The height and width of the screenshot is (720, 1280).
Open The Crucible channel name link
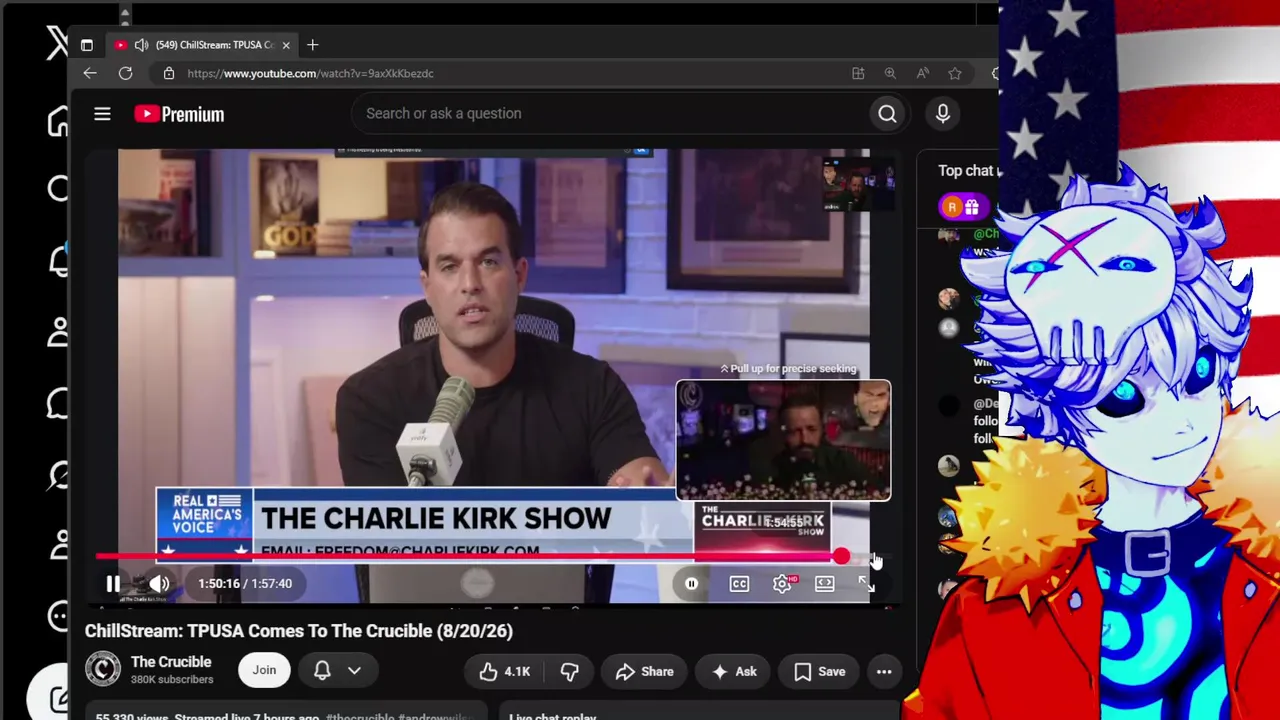tap(171, 662)
